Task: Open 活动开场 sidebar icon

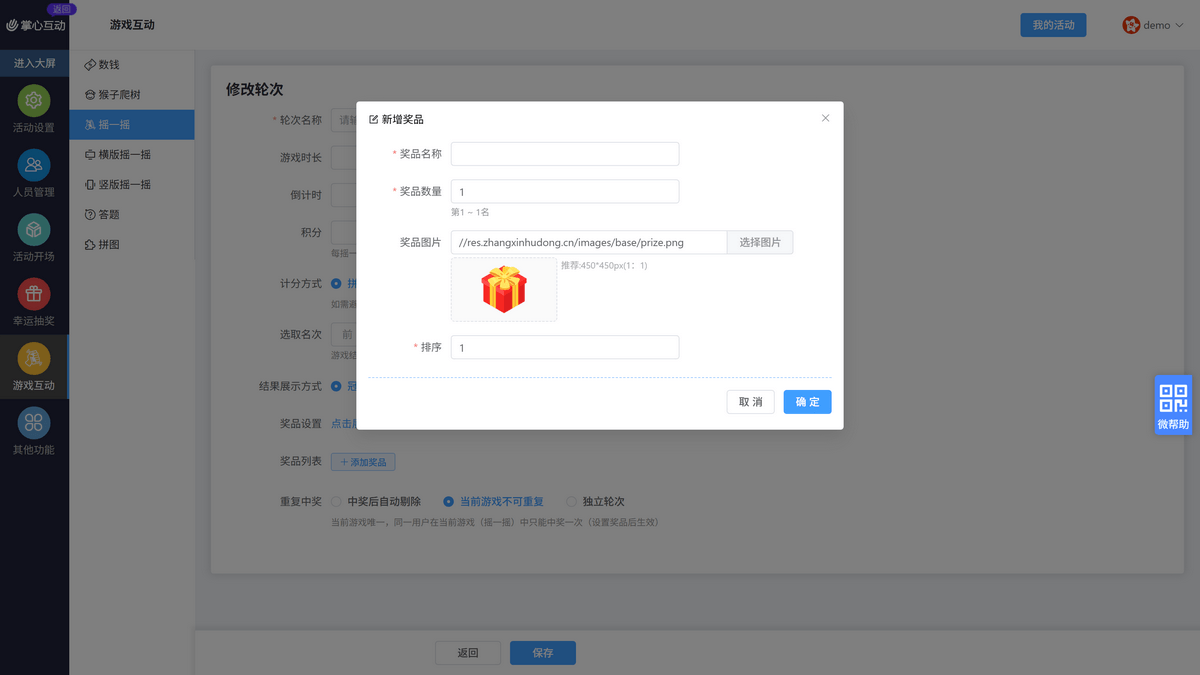Action: [x=34, y=239]
